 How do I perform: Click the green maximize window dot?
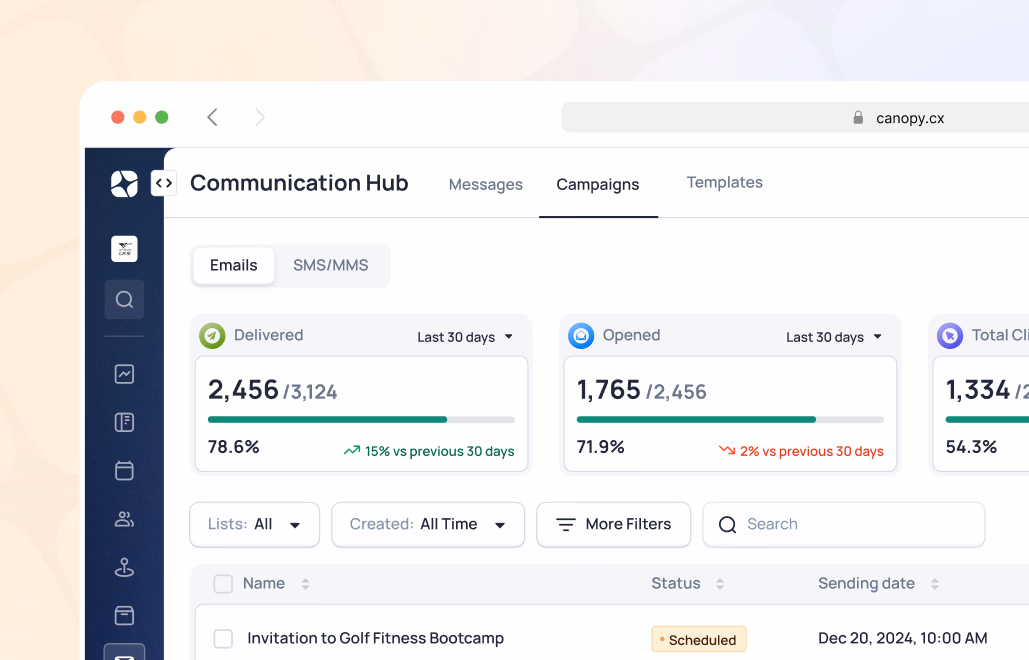161,117
